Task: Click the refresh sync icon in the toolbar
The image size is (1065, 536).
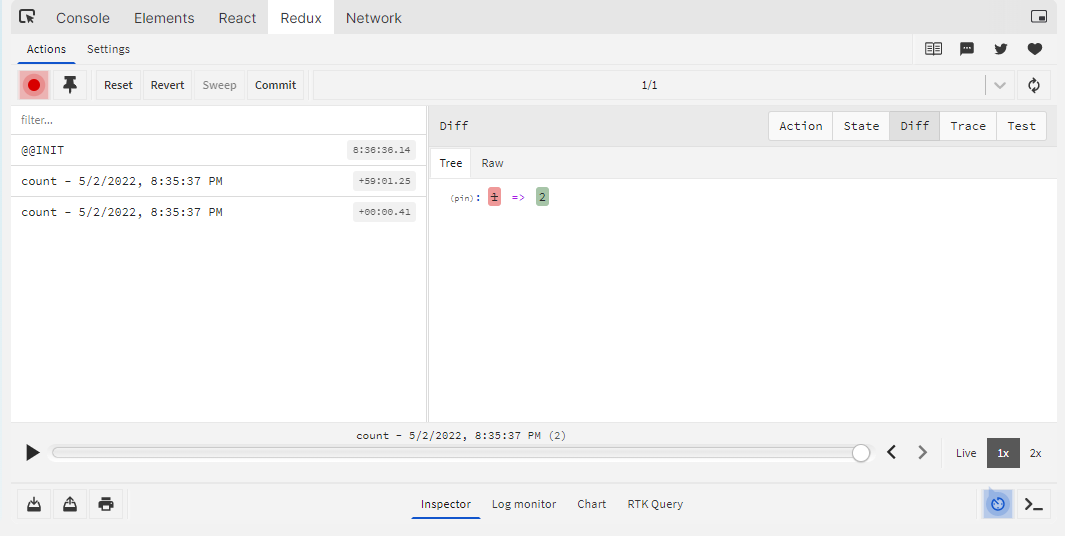Action: (1034, 85)
